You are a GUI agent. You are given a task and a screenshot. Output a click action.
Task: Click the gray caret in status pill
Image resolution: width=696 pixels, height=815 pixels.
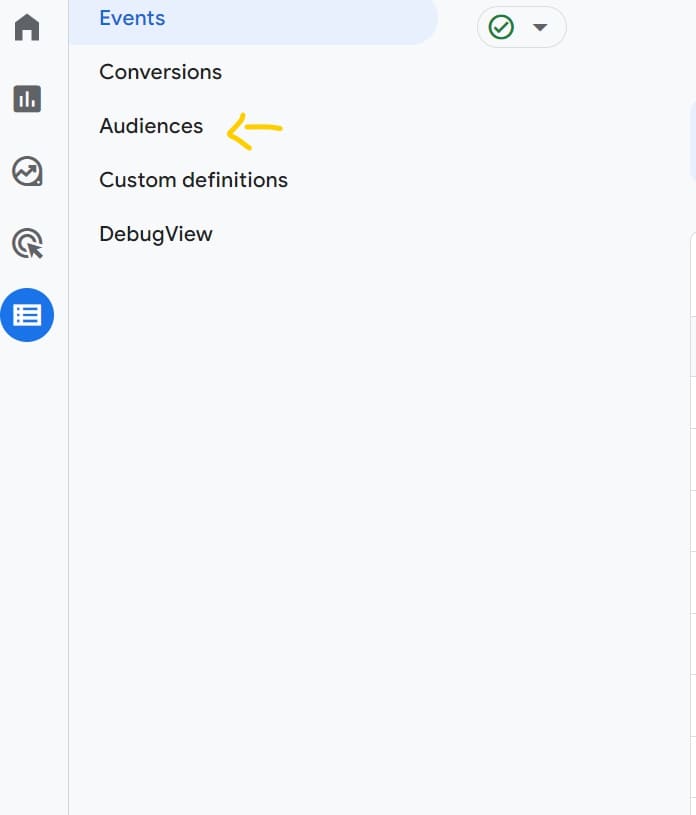click(540, 27)
